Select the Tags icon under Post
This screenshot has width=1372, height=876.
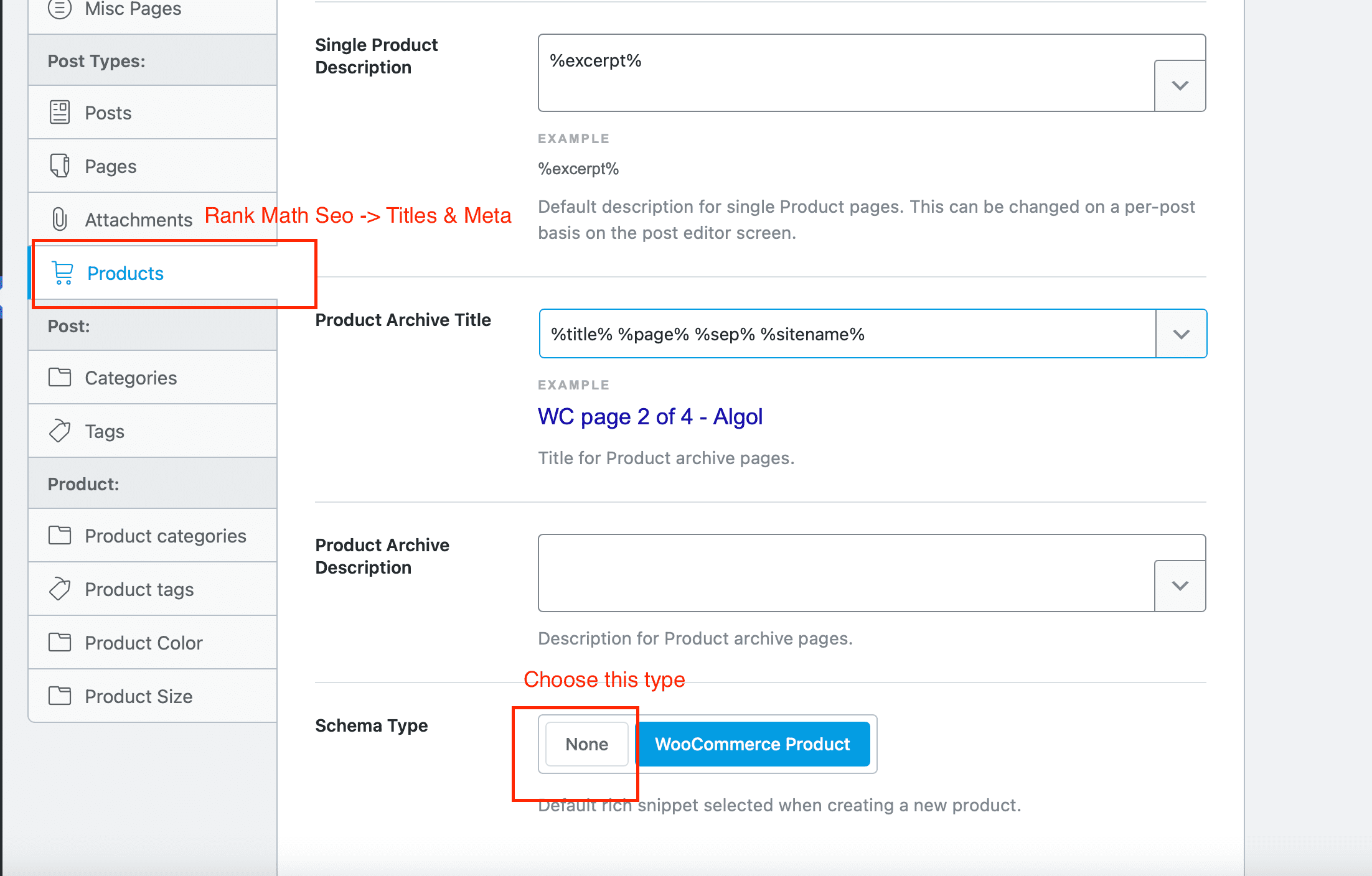(x=60, y=431)
